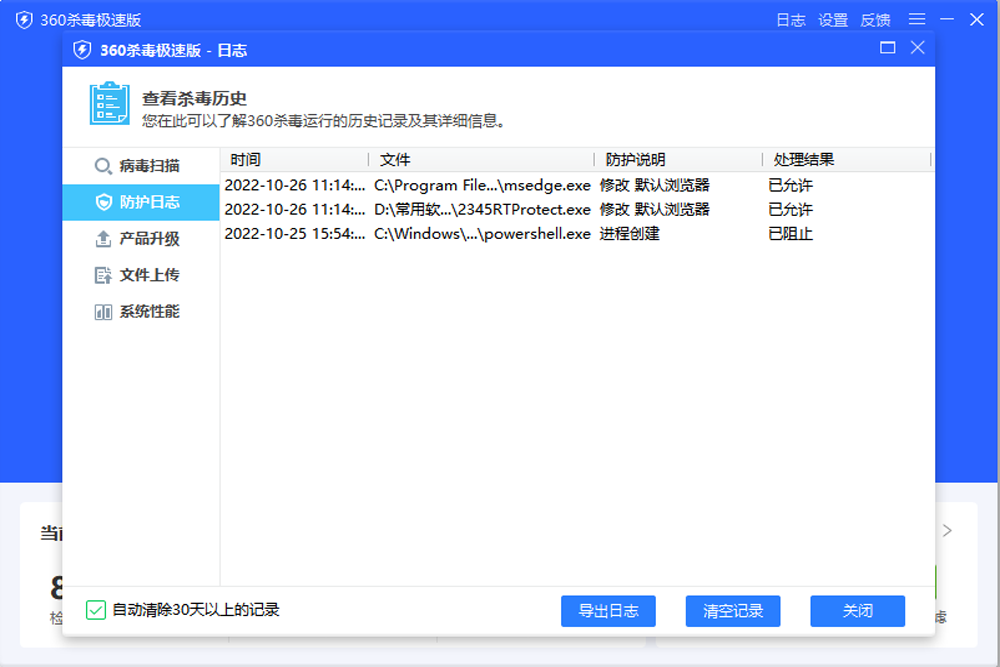
Task: Click 修改 默认浏览器 in the 2345RTProtect row
Action: tap(654, 210)
